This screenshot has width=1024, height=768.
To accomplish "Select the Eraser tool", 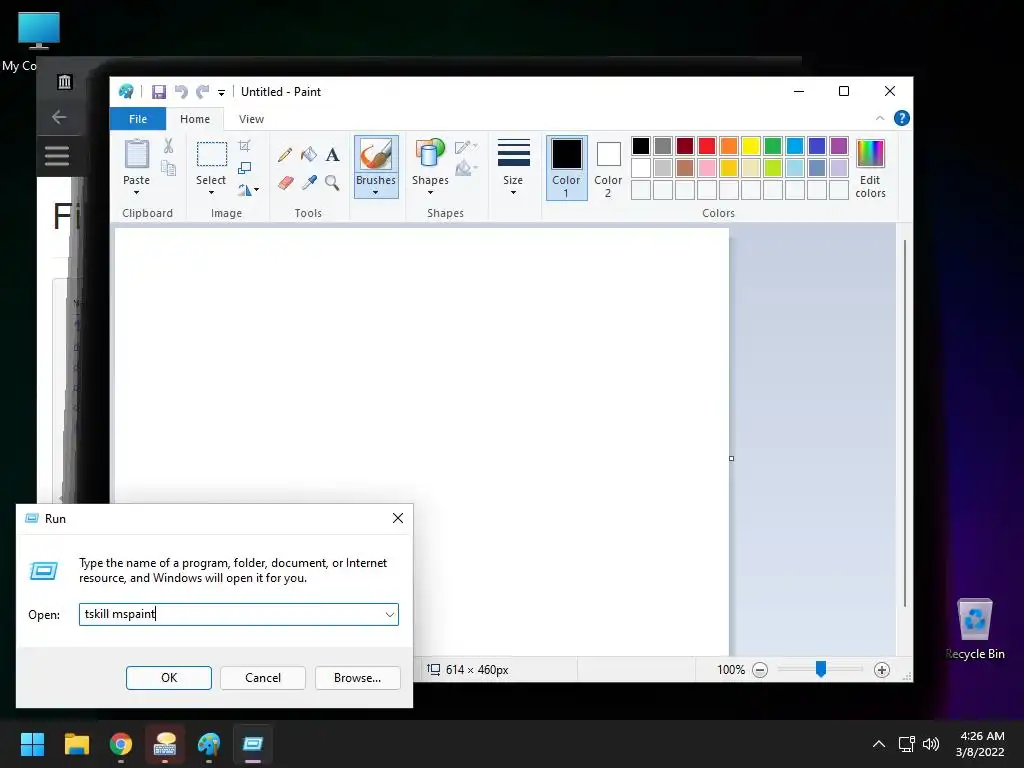I will coord(285,182).
